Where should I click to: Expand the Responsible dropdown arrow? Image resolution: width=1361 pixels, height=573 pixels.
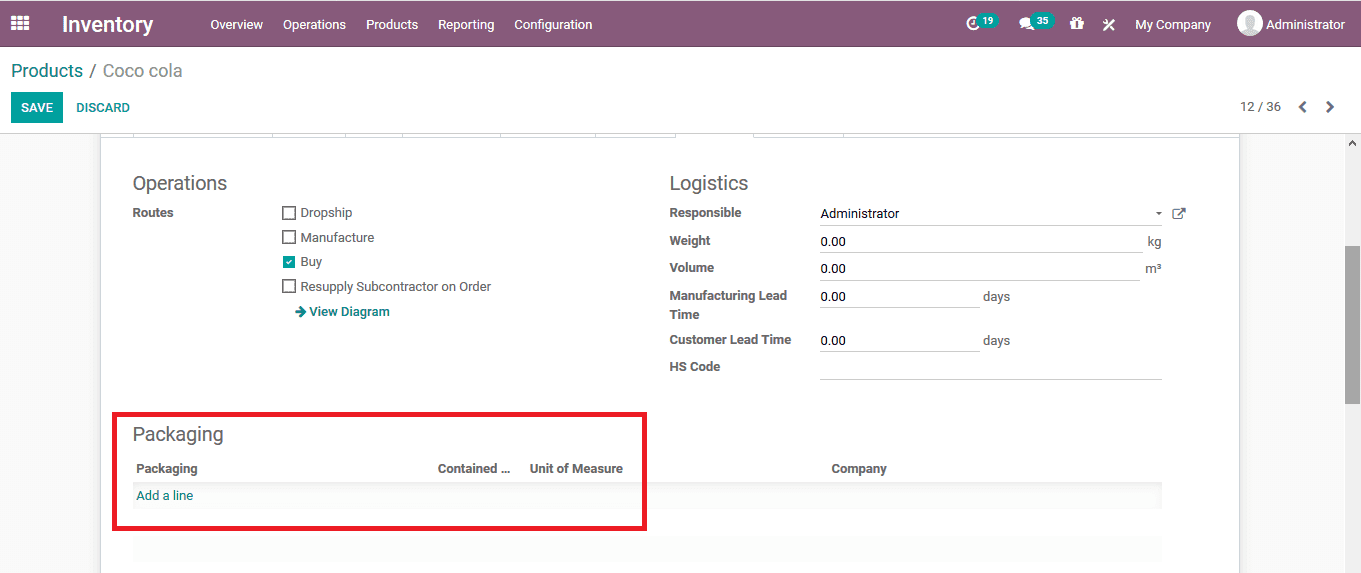[x=1159, y=214]
